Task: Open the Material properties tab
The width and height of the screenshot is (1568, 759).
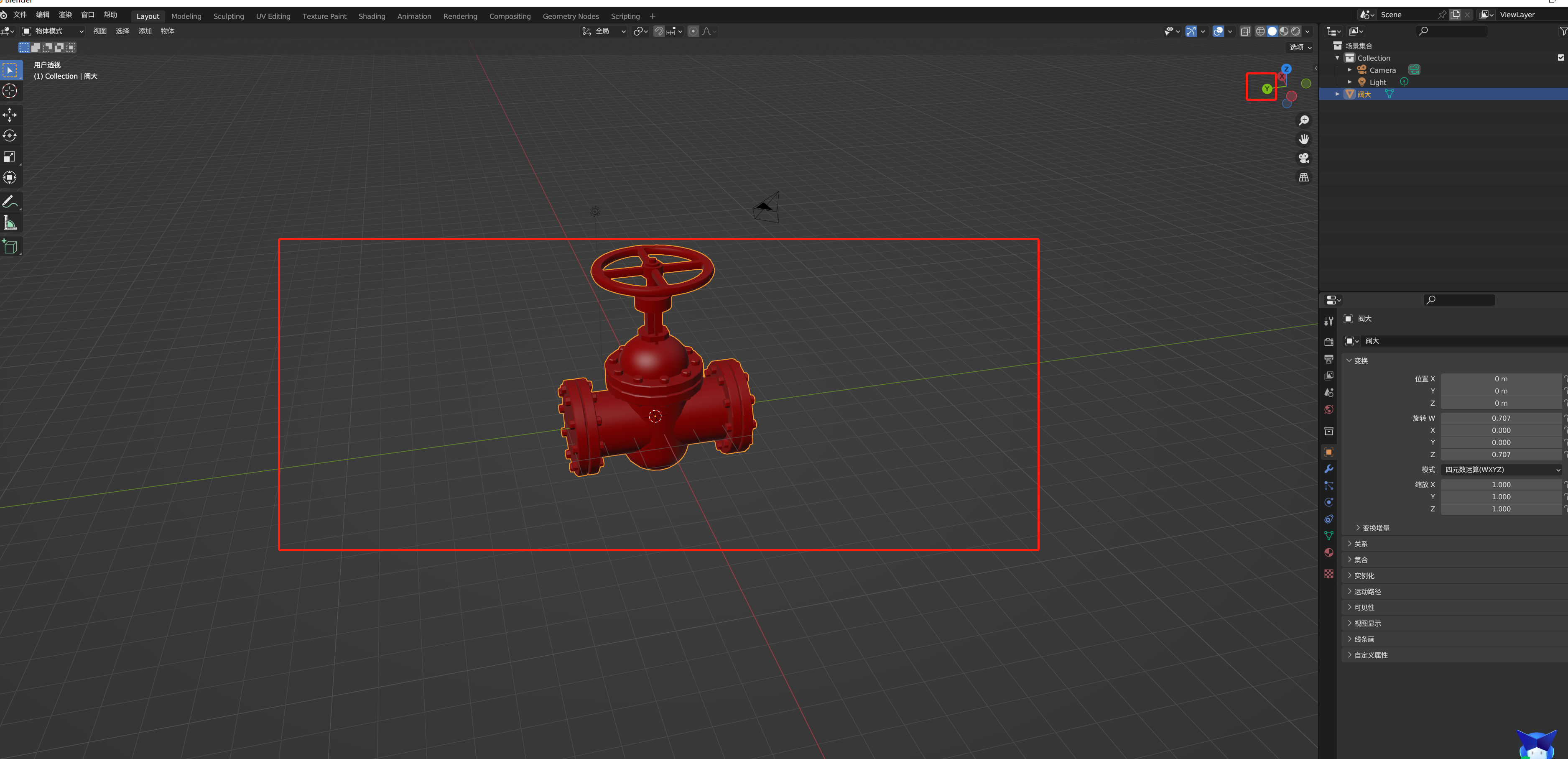Action: click(x=1329, y=552)
